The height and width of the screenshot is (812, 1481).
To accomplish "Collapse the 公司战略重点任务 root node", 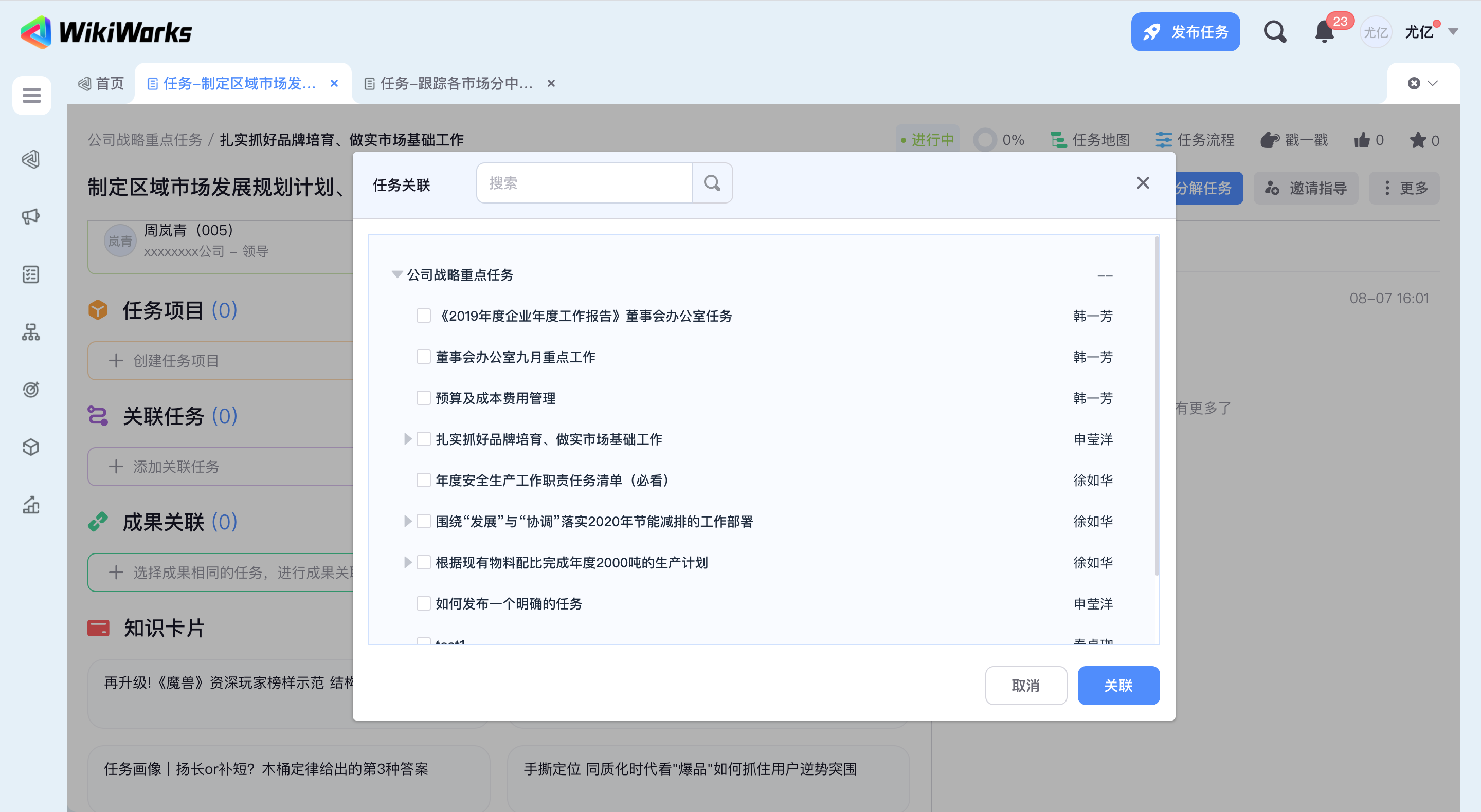I will click(396, 274).
